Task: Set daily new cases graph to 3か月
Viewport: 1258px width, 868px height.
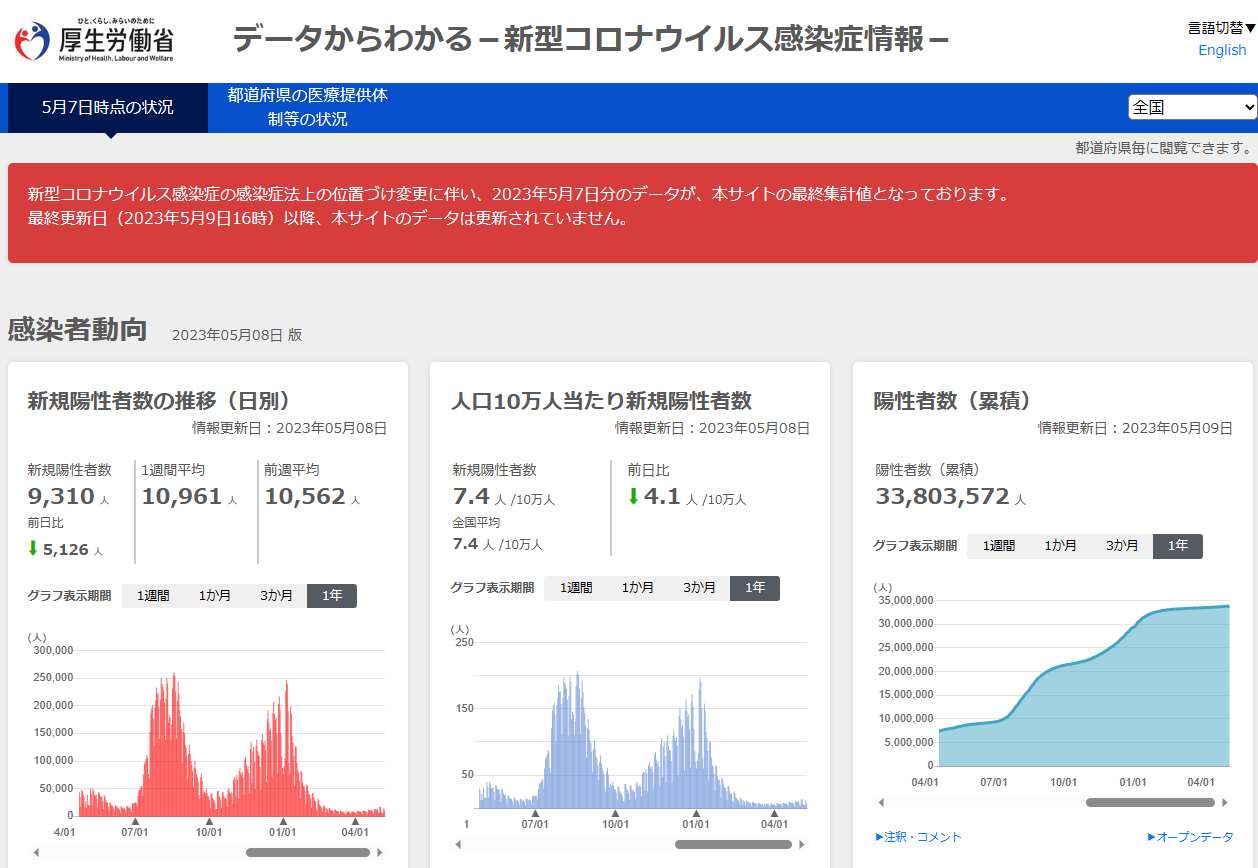Action: [276, 596]
